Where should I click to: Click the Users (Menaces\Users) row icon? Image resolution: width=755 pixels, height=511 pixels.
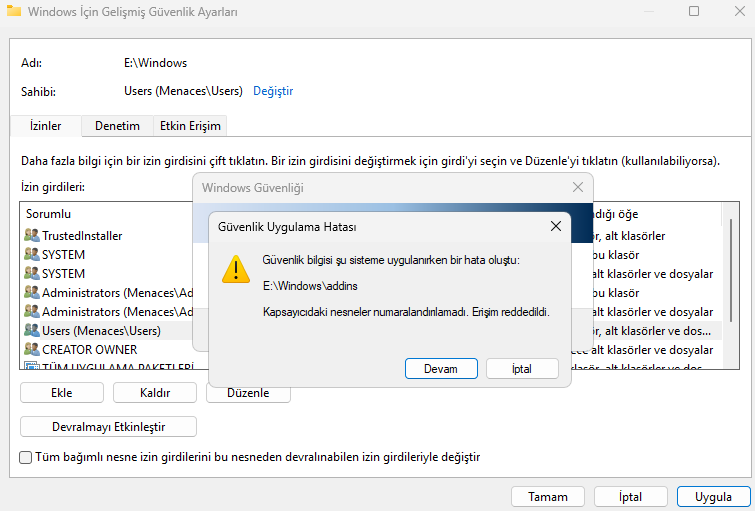tap(32, 330)
